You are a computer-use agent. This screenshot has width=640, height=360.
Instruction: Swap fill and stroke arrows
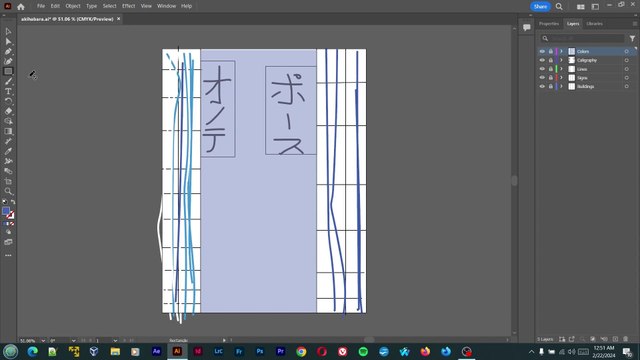click(13, 202)
